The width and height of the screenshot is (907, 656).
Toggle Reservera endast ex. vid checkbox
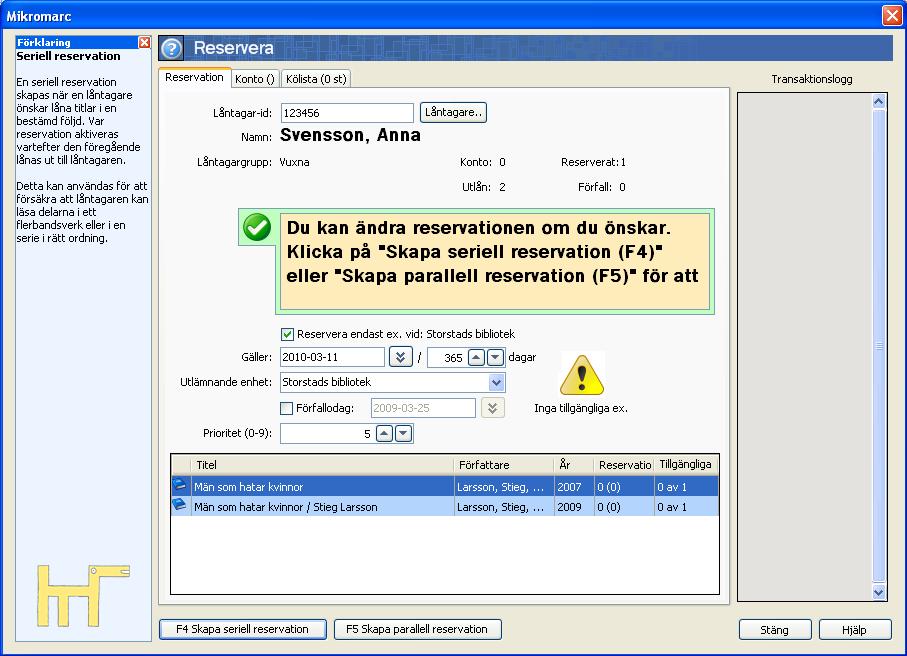pos(287,334)
